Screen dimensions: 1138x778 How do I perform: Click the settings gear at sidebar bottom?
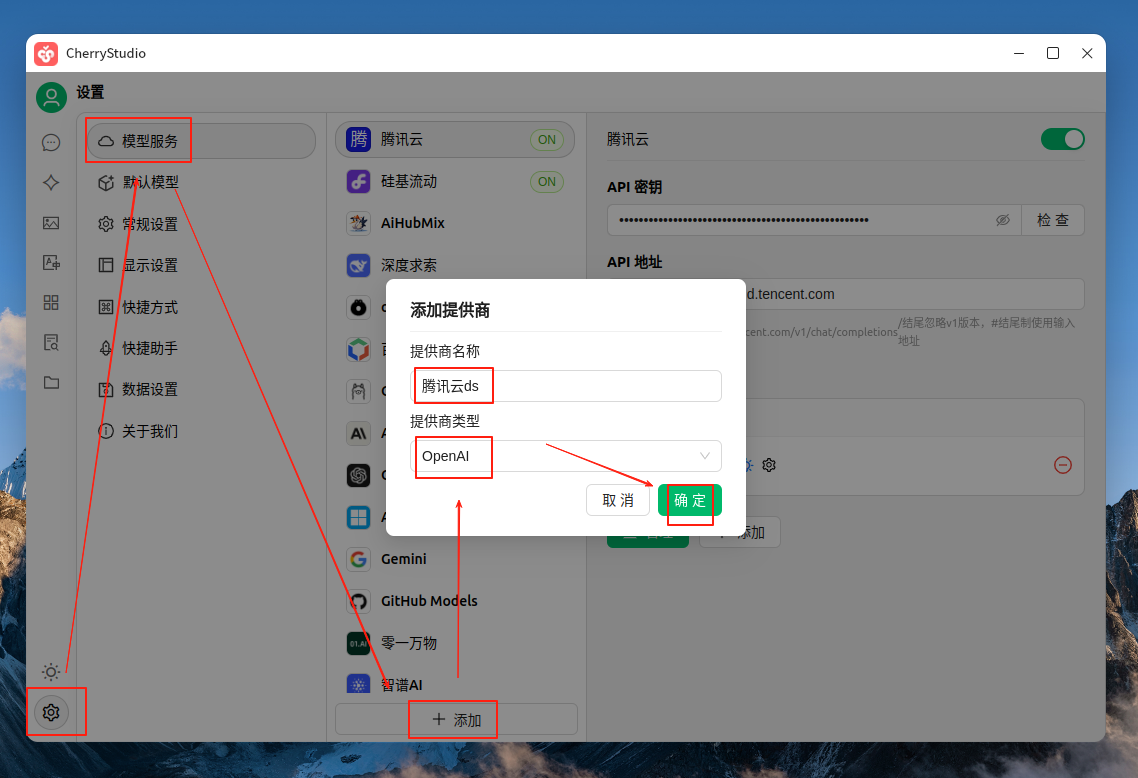click(51, 713)
